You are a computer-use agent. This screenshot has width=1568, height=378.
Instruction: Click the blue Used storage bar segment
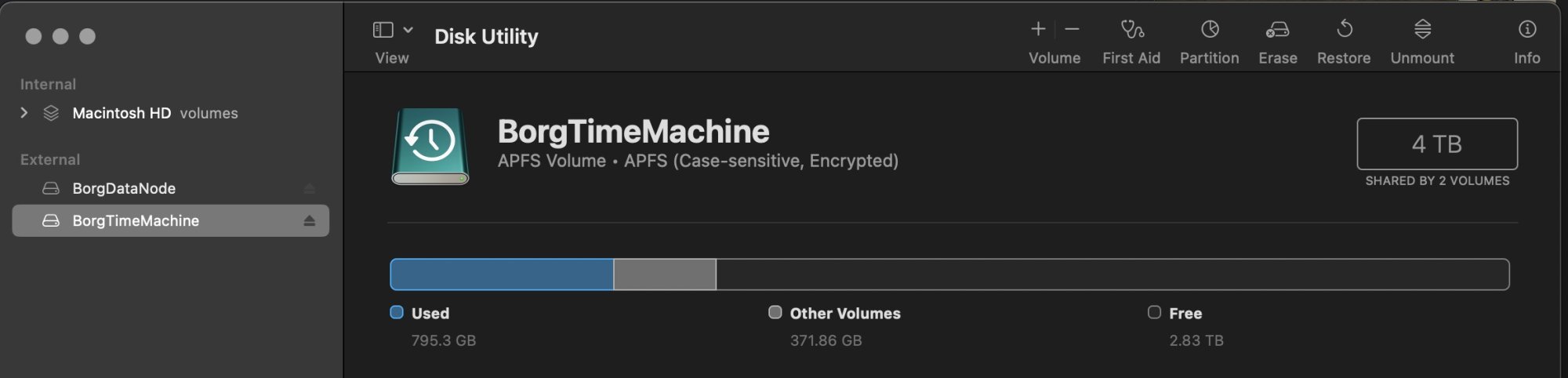point(502,274)
